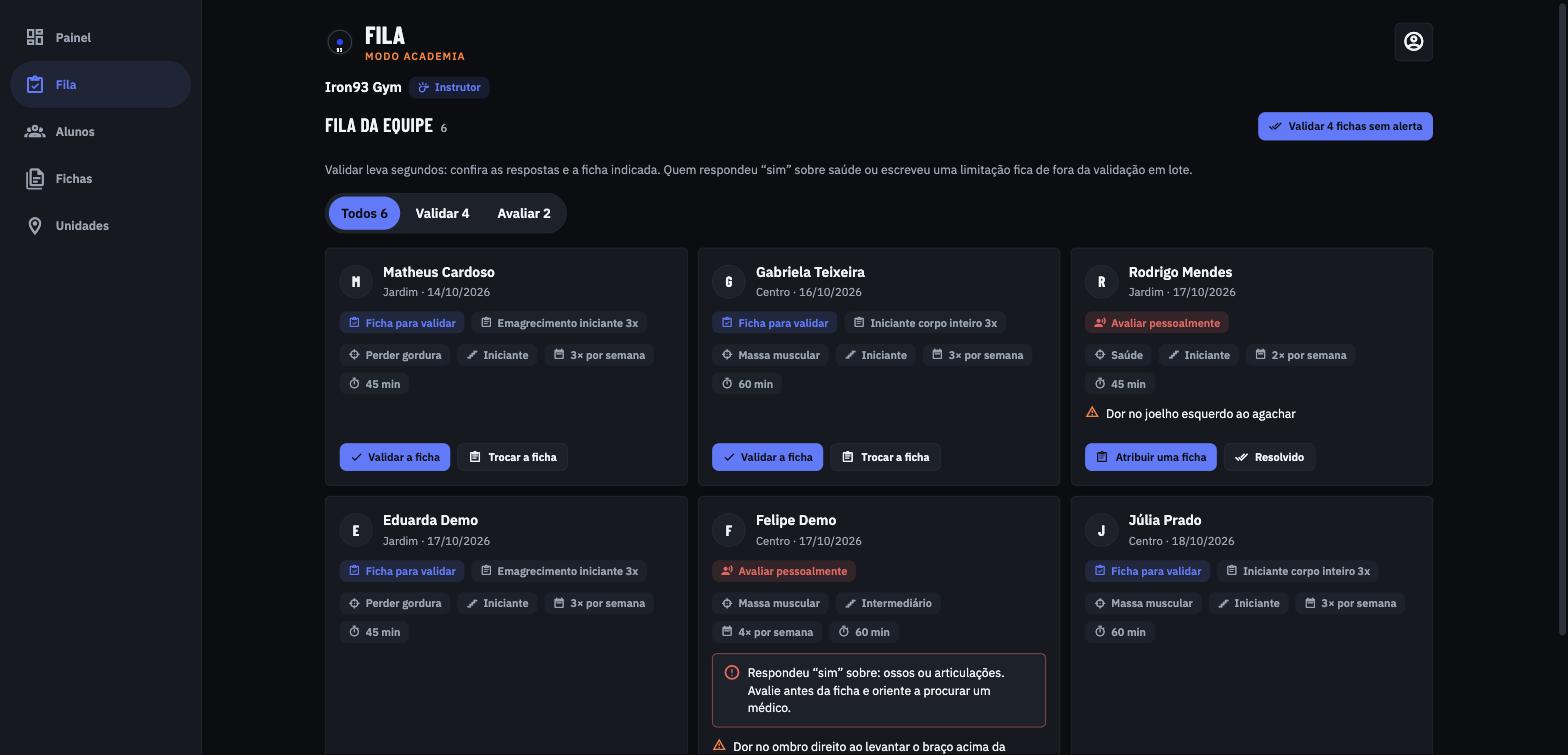
Task: Click the Iron93 Gym name
Action: coord(363,88)
